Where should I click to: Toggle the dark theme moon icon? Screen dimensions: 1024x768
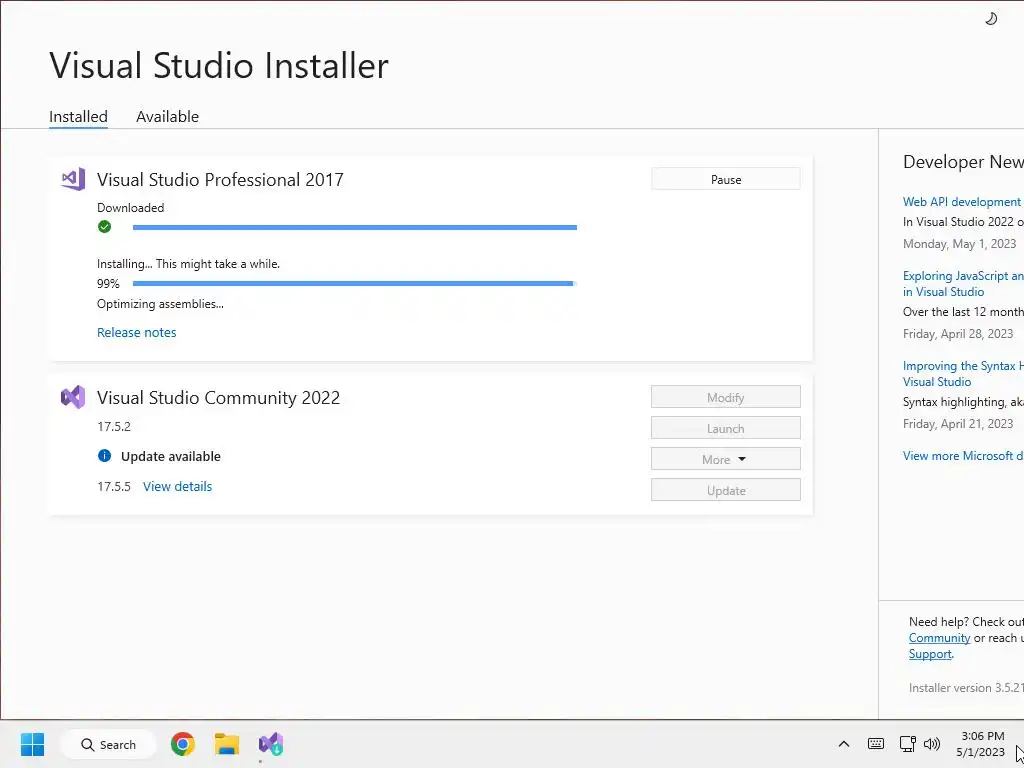(x=991, y=19)
